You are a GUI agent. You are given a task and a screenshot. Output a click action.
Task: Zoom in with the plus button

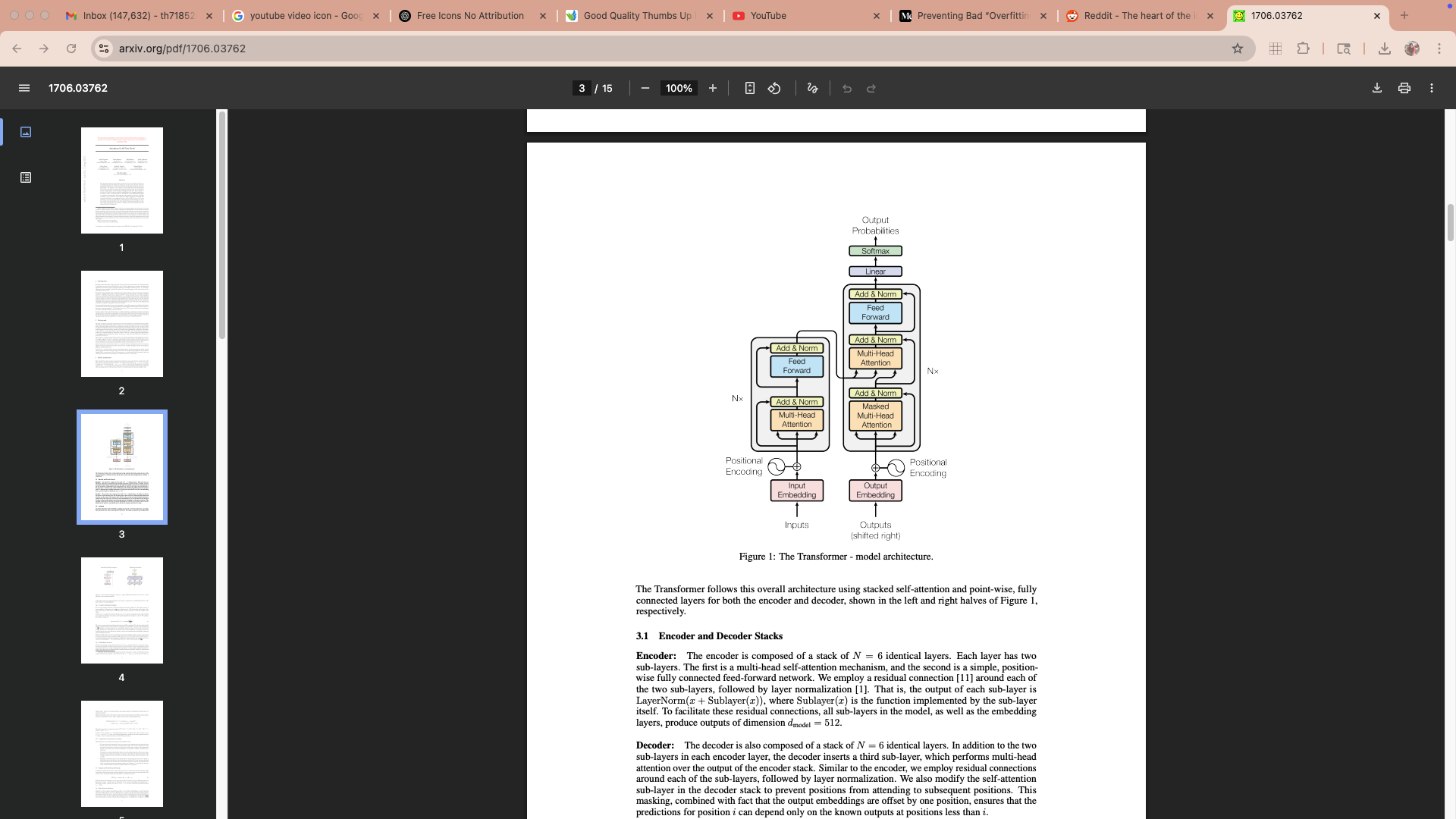pos(713,88)
